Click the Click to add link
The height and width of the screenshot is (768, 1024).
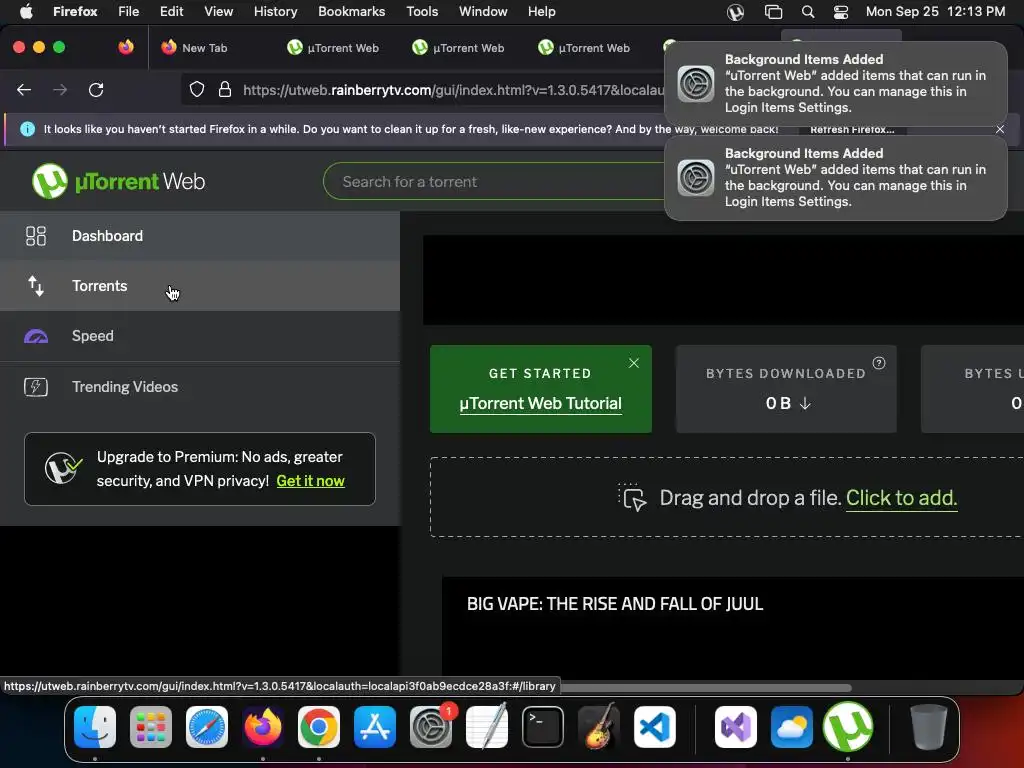pos(901,498)
